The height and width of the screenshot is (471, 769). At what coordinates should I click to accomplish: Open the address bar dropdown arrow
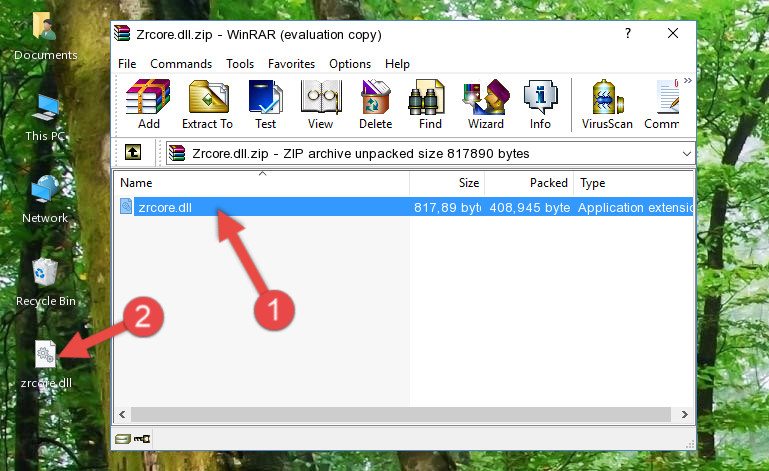687,154
